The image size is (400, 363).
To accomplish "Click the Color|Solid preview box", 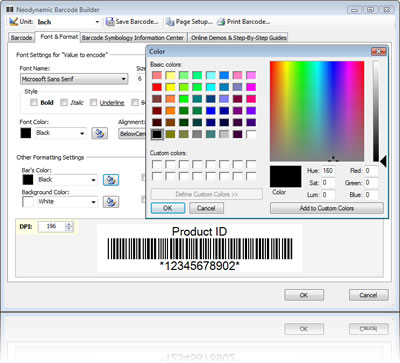I will tap(286, 177).
